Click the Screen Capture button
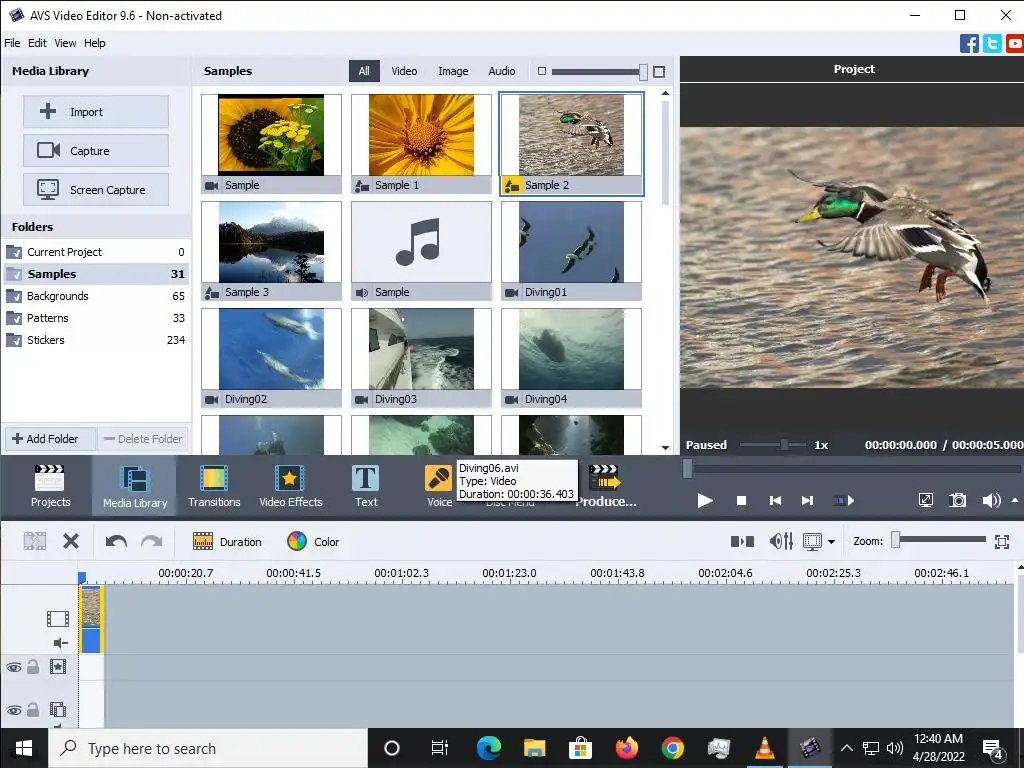Viewport: 1024px width, 768px height. tap(96, 190)
